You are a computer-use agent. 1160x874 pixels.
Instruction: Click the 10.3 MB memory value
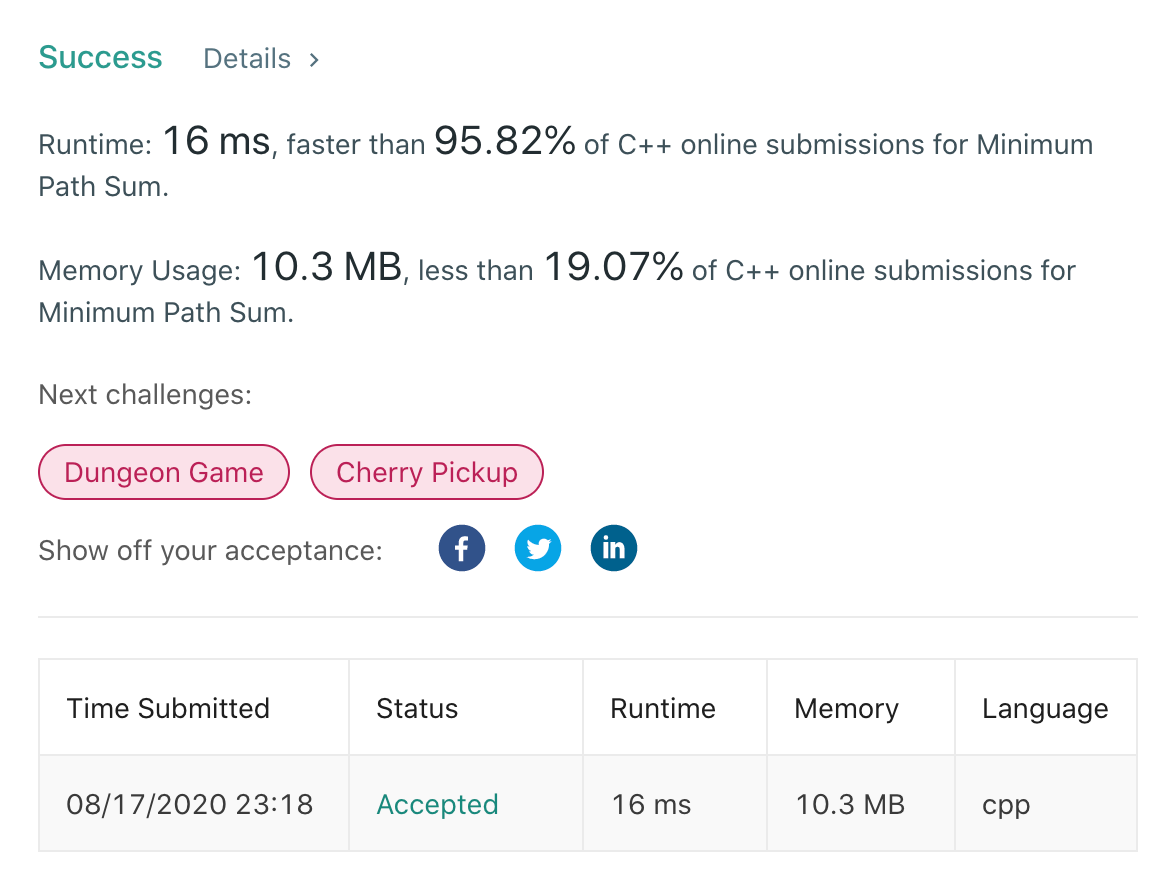(x=849, y=803)
